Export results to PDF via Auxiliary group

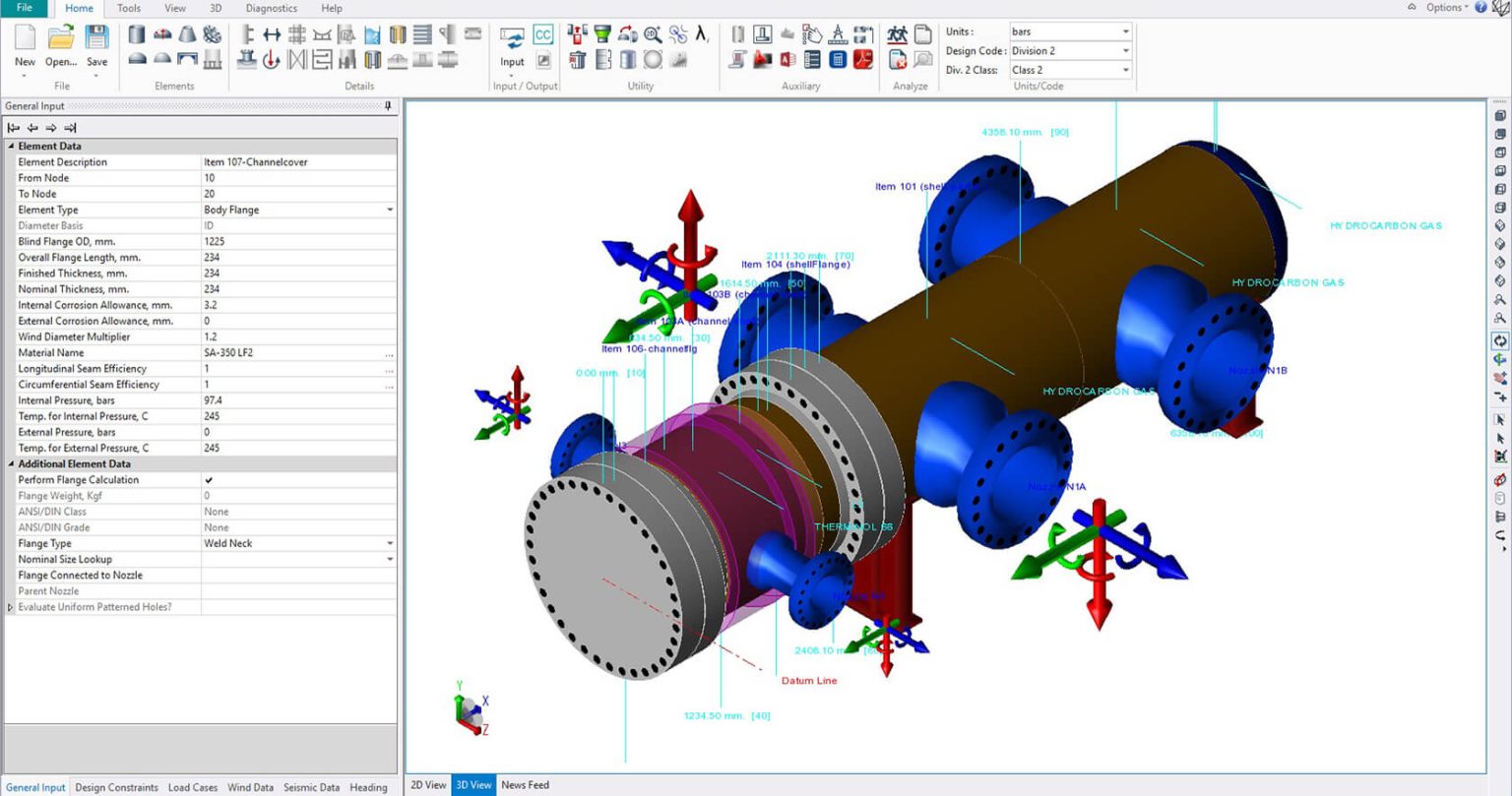point(862,60)
